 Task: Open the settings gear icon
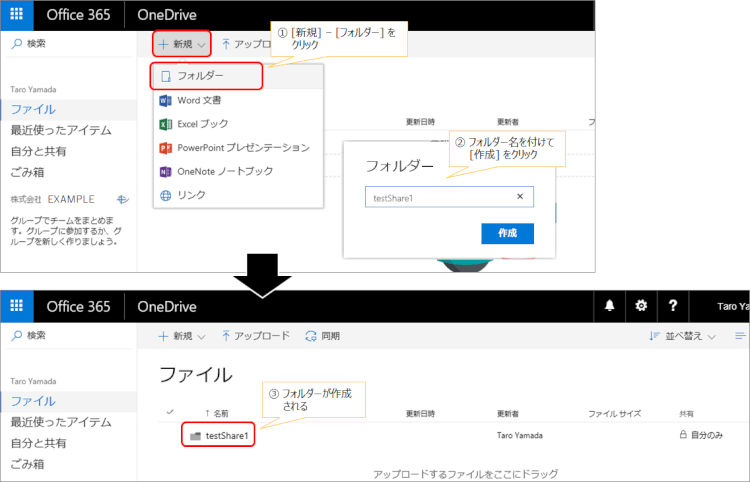point(641,306)
